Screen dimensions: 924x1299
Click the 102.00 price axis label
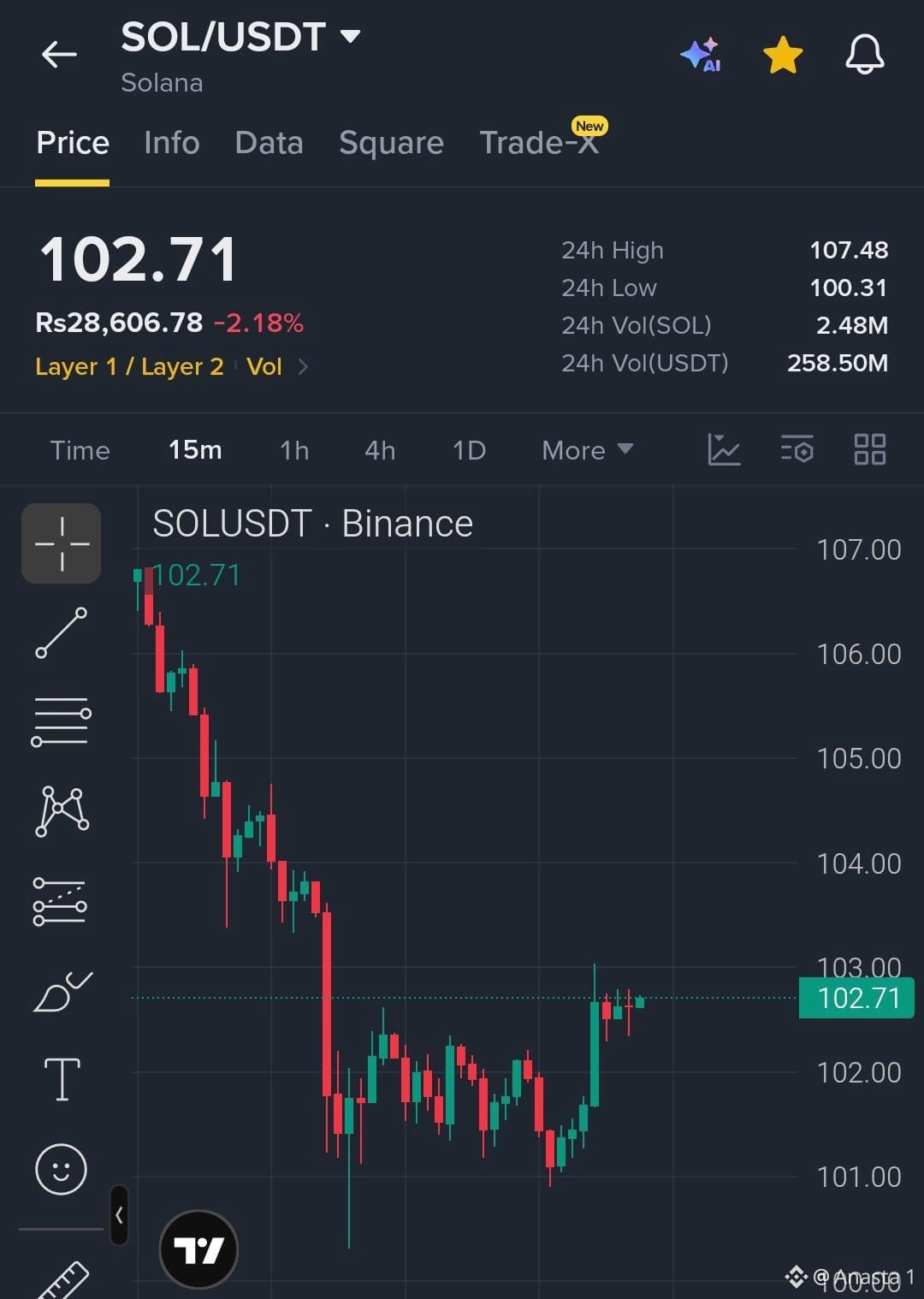859,1072
